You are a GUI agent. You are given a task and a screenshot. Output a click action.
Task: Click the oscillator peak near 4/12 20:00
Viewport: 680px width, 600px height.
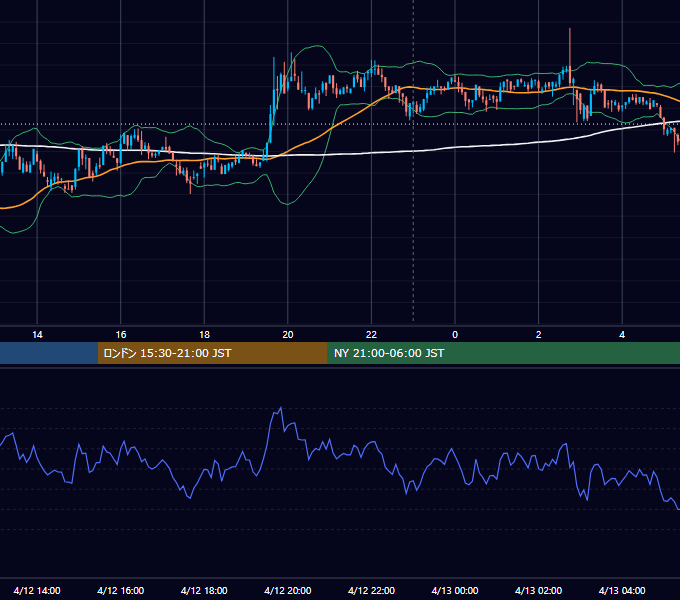281,408
